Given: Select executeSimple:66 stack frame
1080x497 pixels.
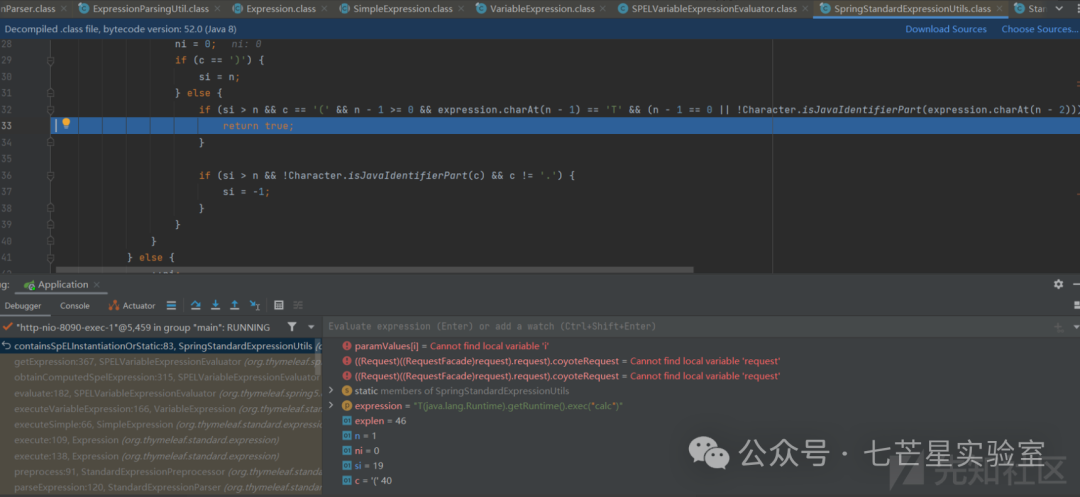Looking at the screenshot, I should coord(160,425).
